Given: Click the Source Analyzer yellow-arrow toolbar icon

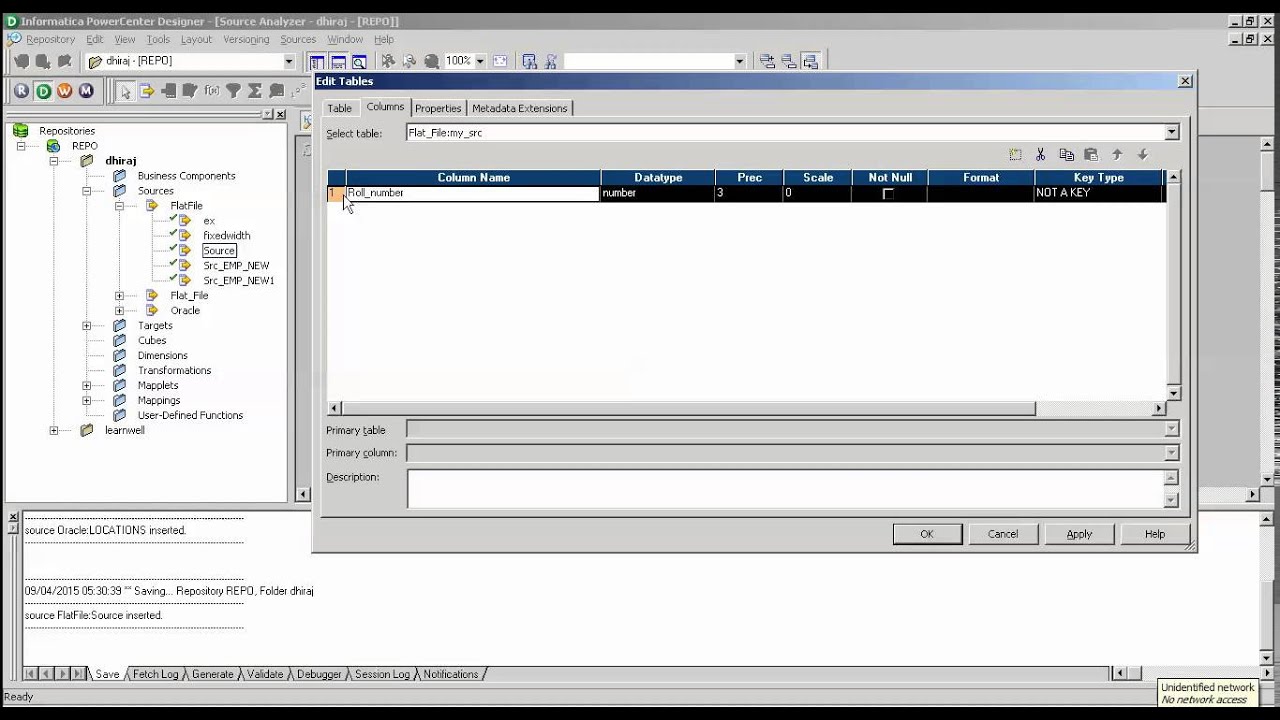Looking at the screenshot, I should click(x=147, y=91).
